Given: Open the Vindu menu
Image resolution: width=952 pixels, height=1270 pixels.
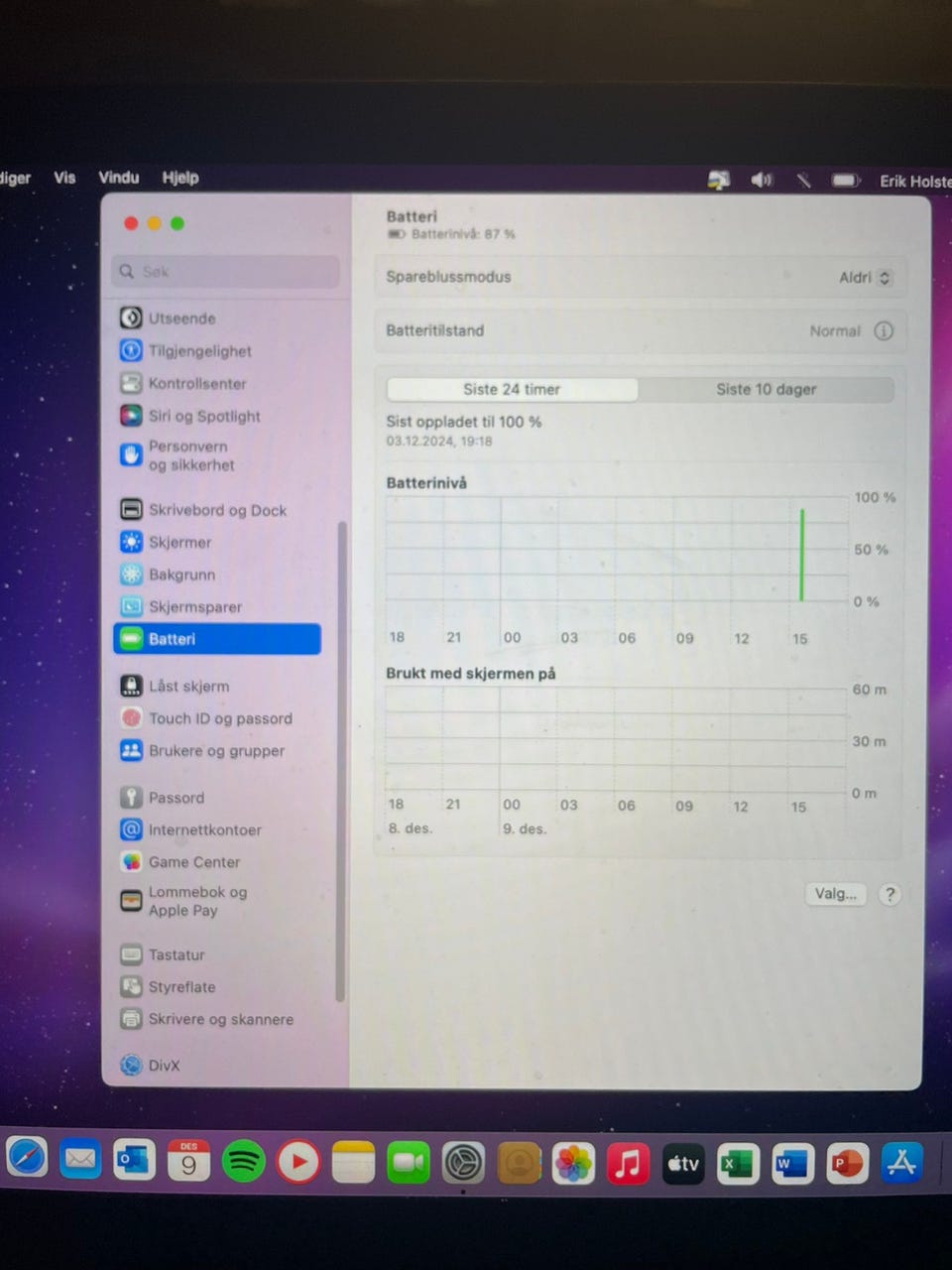Looking at the screenshot, I should click(119, 178).
